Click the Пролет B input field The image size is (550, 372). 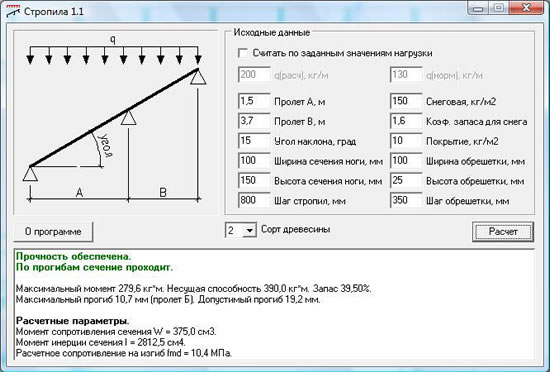click(x=254, y=121)
